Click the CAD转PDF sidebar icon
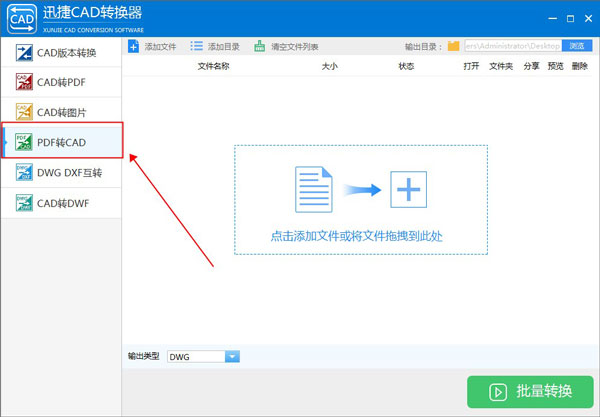This screenshot has height=417, width=600. (24, 82)
